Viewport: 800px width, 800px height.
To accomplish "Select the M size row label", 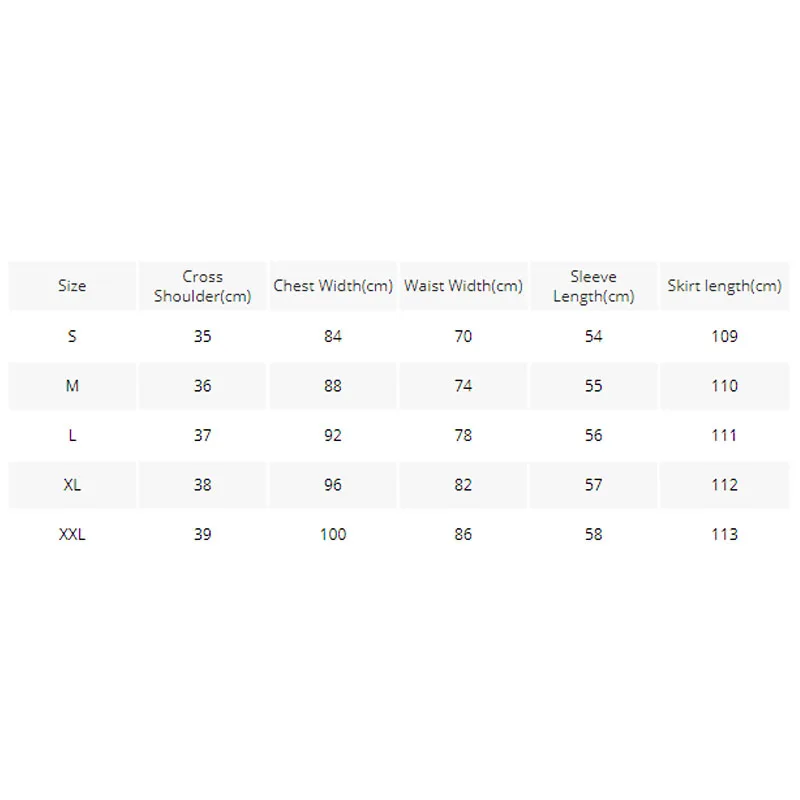I will click(72, 385).
